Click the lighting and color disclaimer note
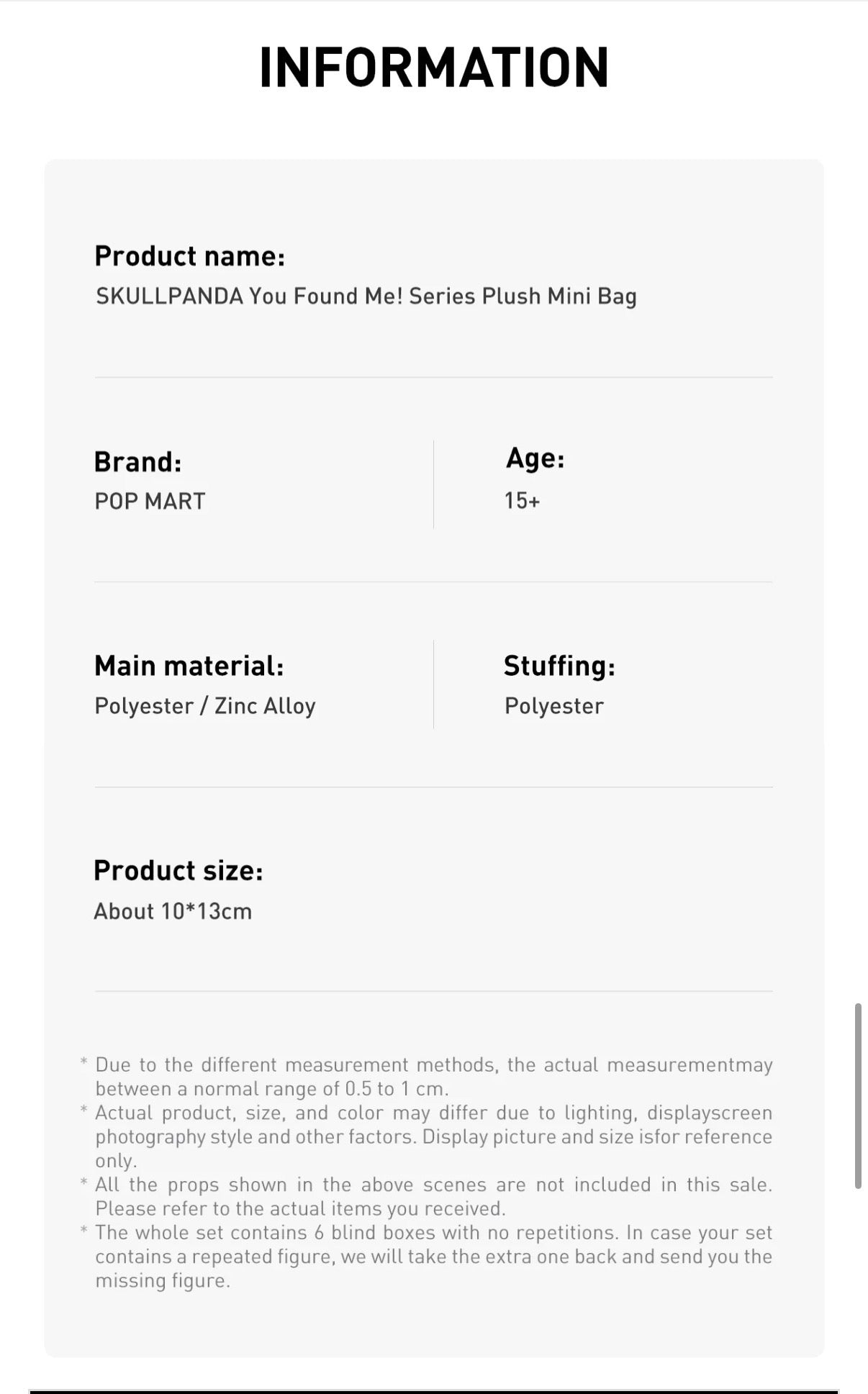This screenshot has width=868, height=1394. (x=433, y=1136)
